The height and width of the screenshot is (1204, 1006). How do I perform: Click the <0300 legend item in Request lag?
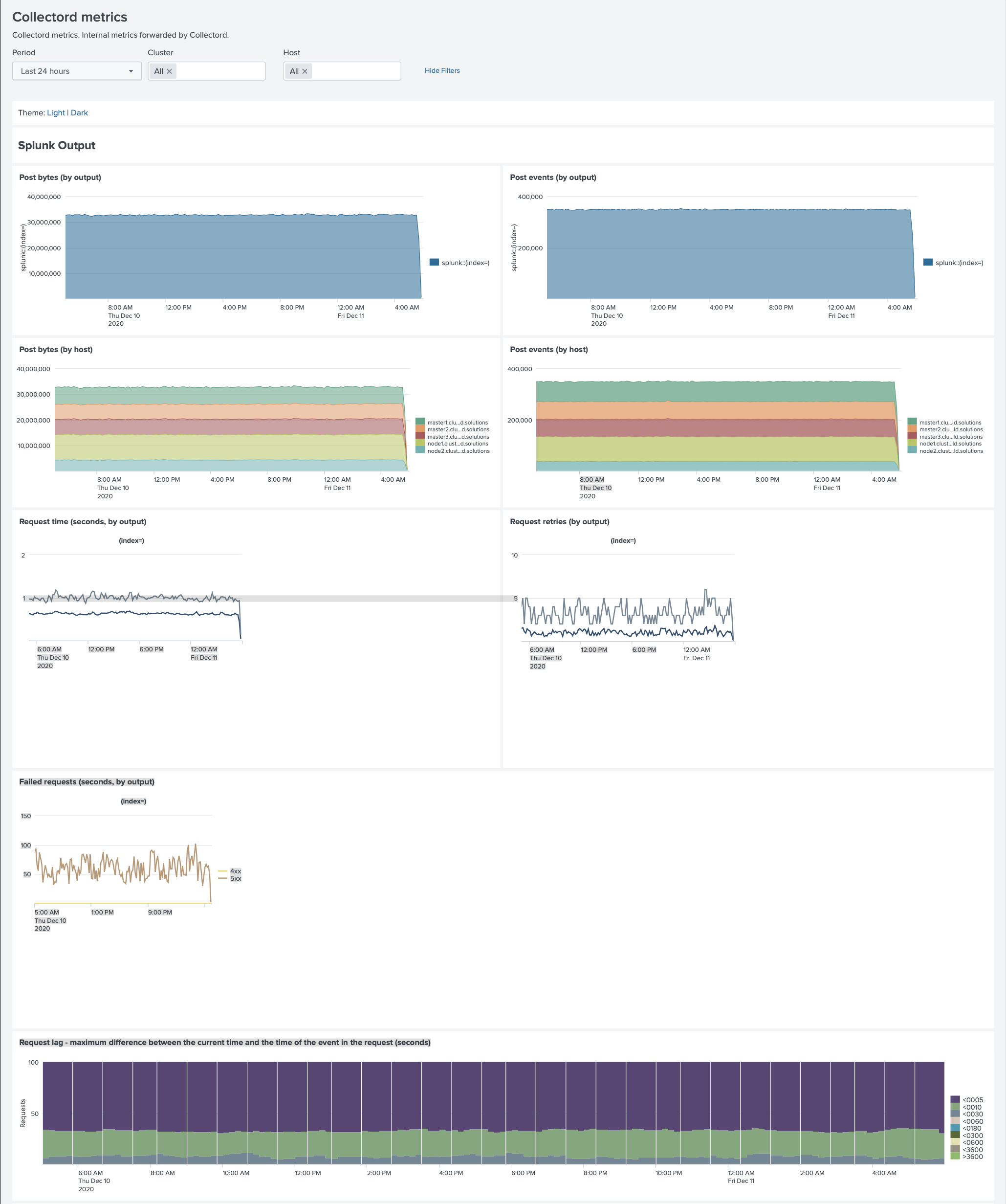click(966, 1135)
